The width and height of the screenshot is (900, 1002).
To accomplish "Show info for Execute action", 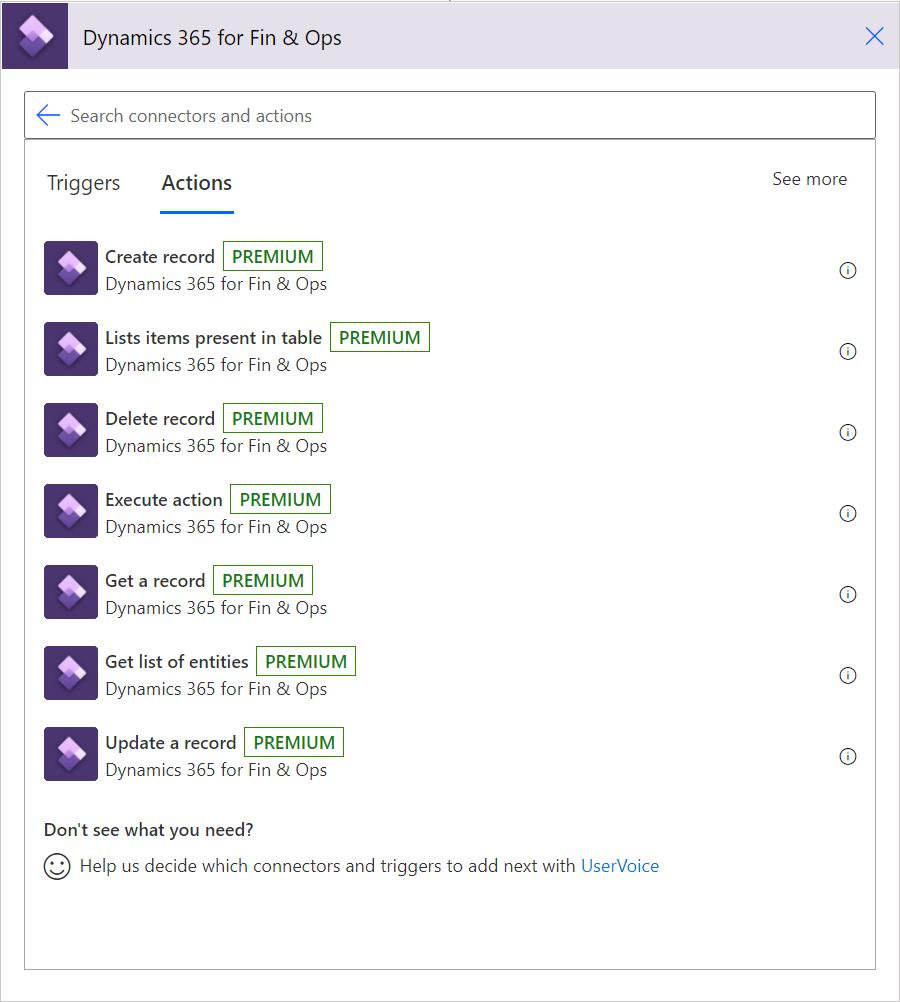I will (x=848, y=513).
